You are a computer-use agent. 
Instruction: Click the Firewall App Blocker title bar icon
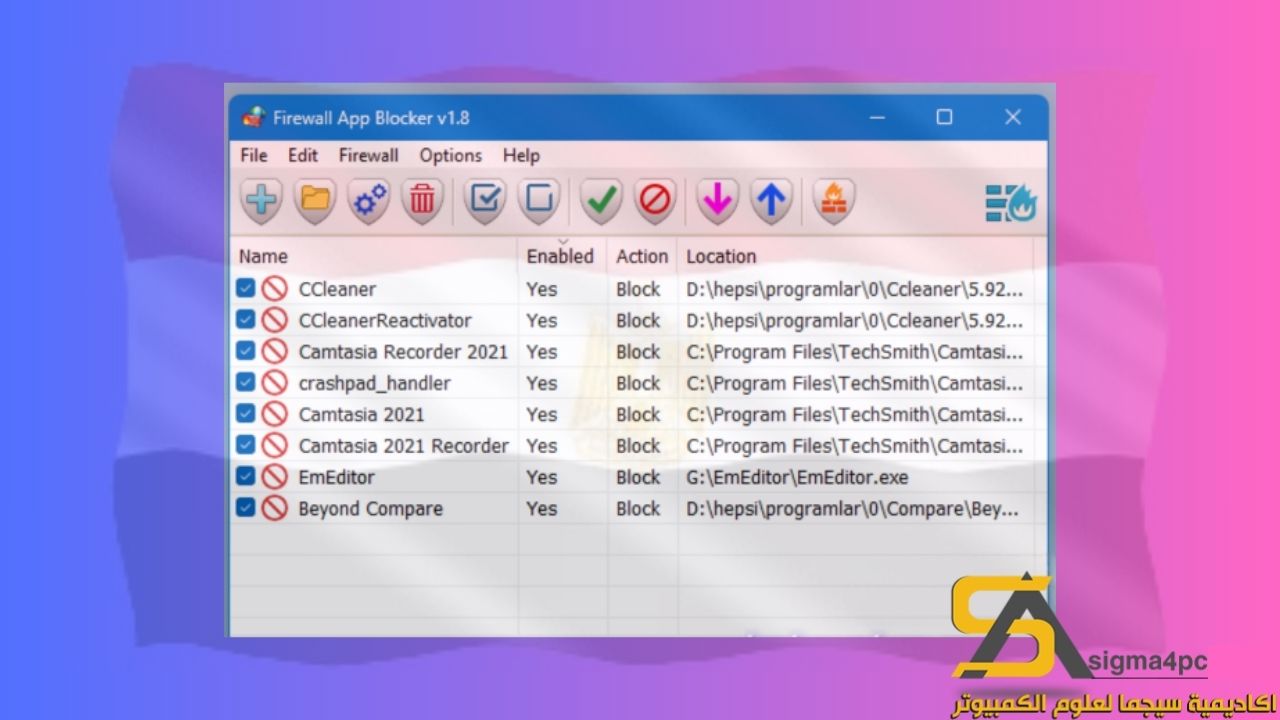pyautogui.click(x=253, y=117)
